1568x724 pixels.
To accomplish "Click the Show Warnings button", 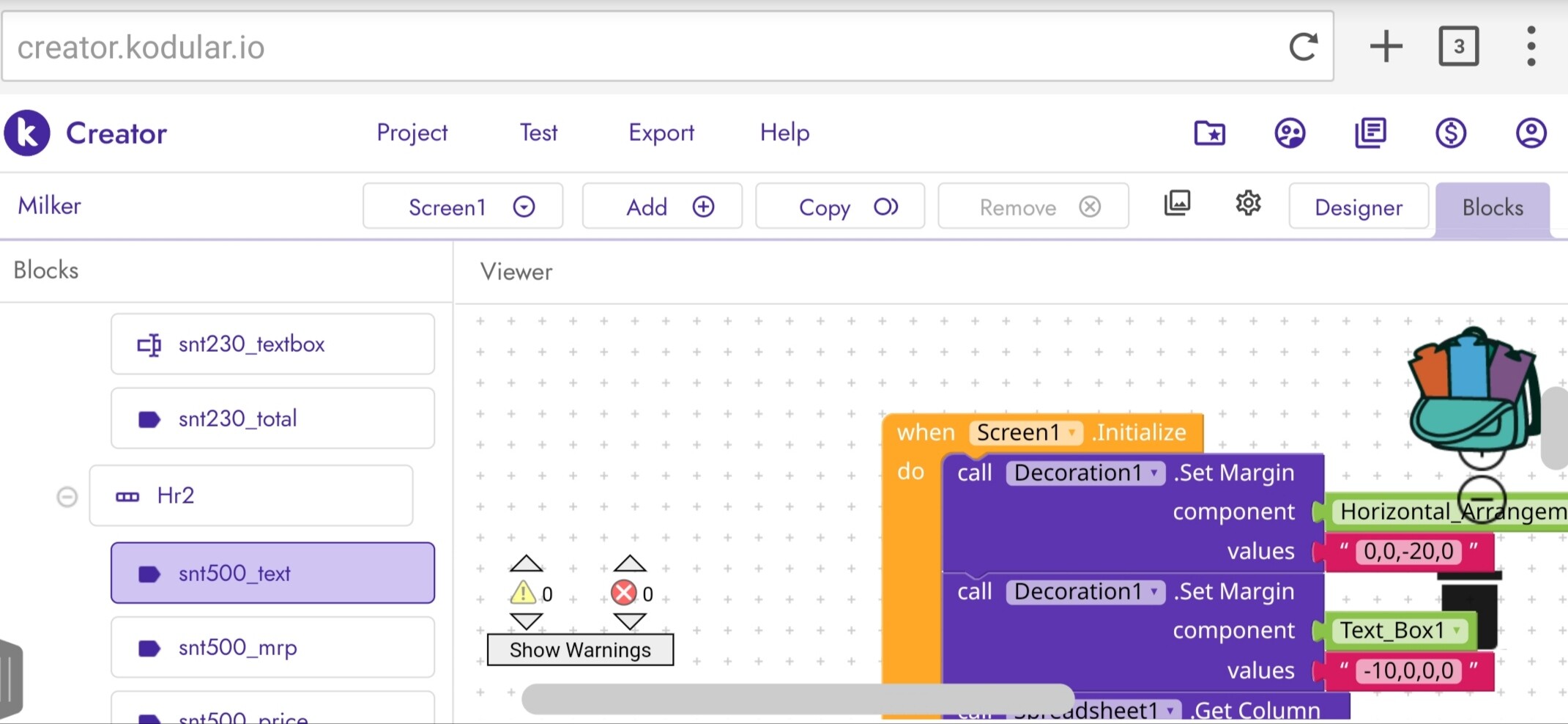I will tap(580, 650).
